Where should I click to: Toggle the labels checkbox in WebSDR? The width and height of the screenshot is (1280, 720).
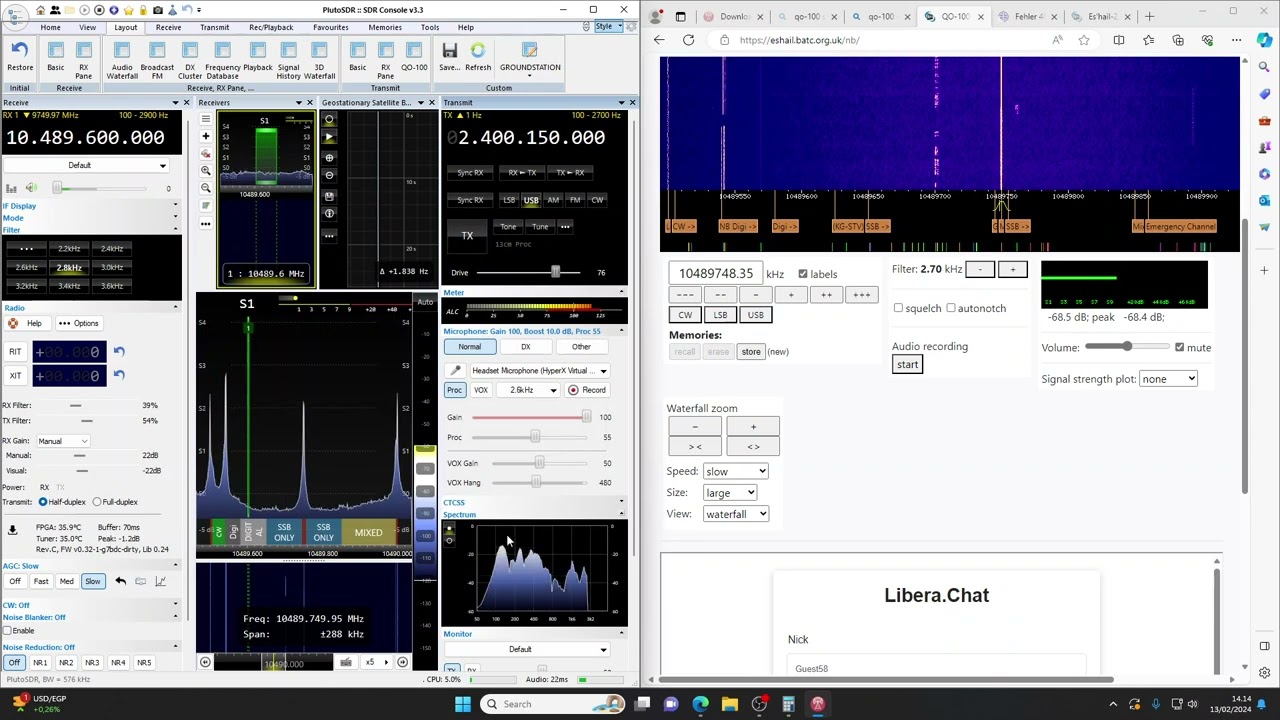click(x=803, y=274)
